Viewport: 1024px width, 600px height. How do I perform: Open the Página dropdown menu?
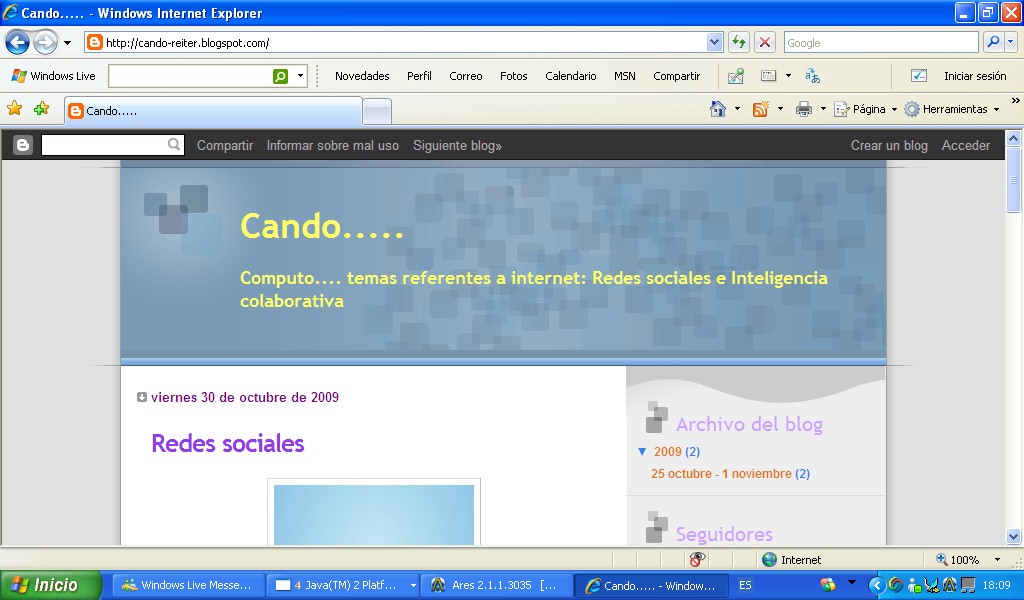867,109
